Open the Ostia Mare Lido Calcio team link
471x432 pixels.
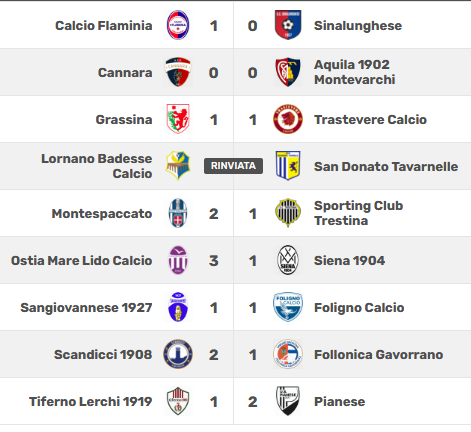tap(81, 260)
